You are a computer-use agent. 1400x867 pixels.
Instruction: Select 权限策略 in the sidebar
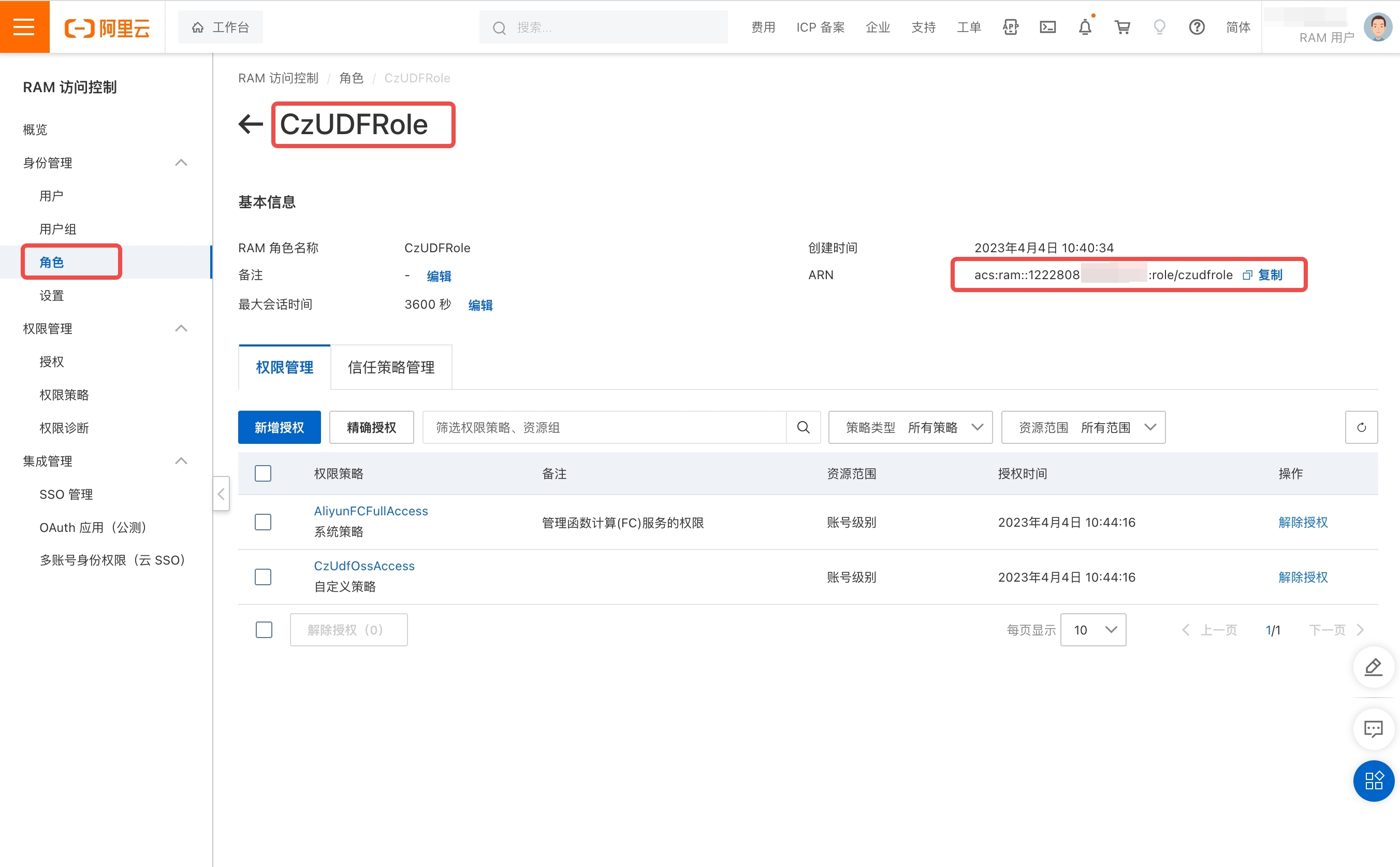[64, 395]
